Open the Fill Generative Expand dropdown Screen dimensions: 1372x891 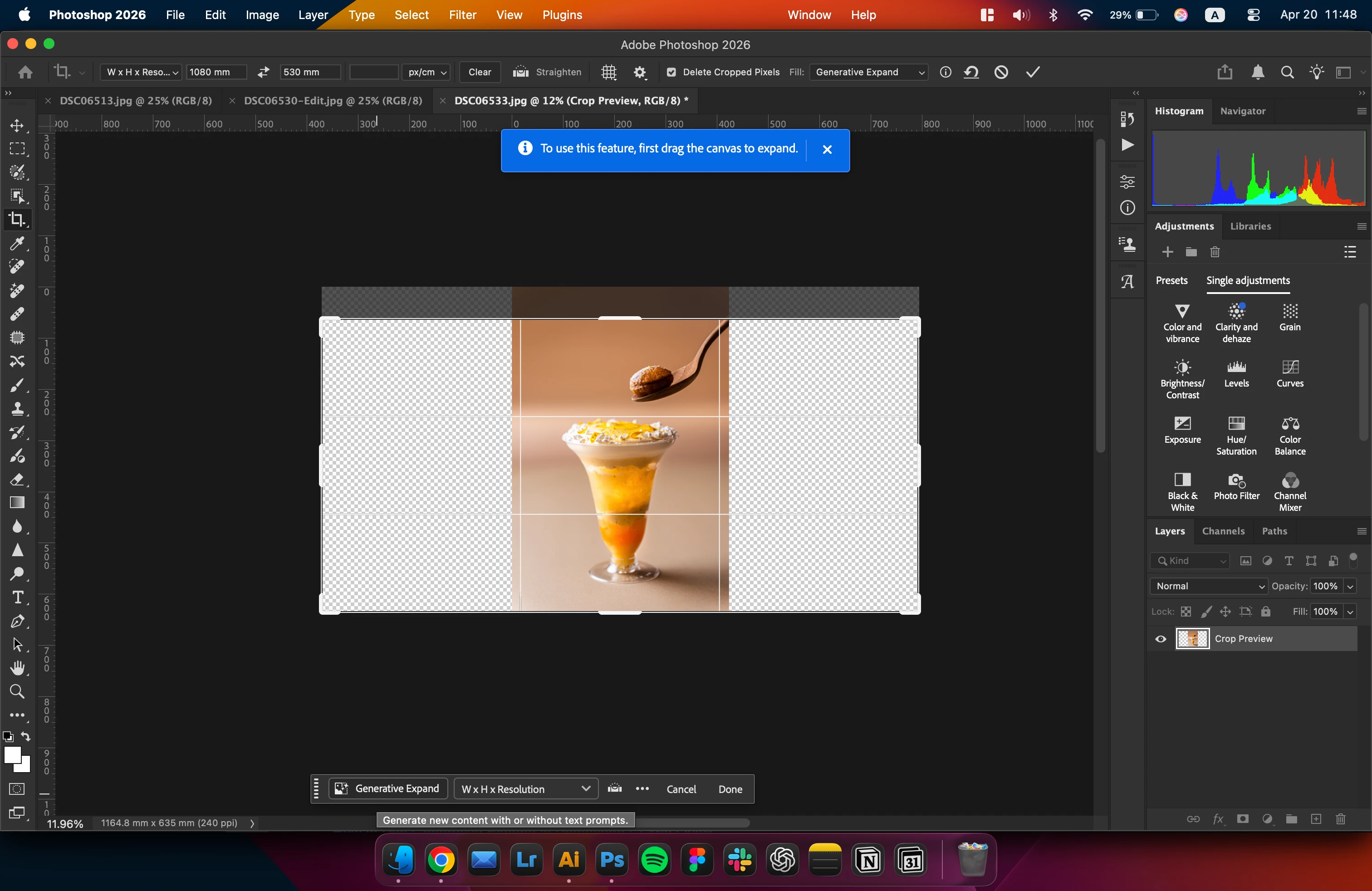coord(869,72)
